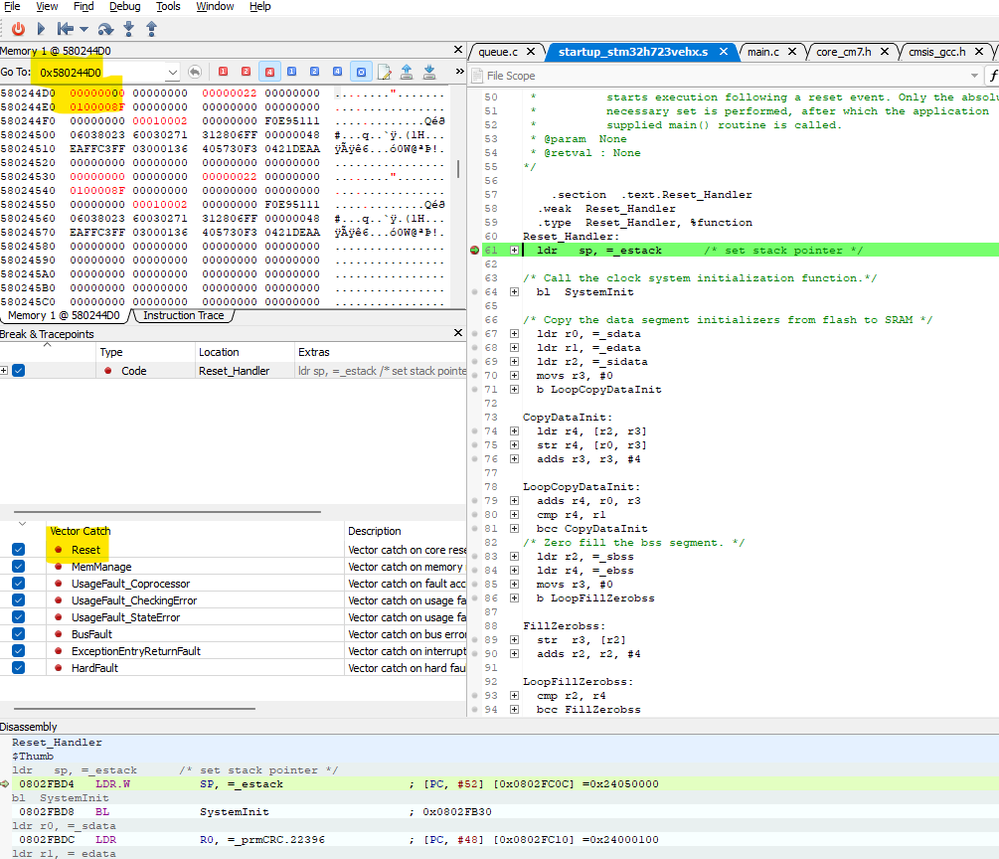This screenshot has width=999, height=859.
Task: Expand the inline disassembly for line 64
Action: [x=514, y=292]
